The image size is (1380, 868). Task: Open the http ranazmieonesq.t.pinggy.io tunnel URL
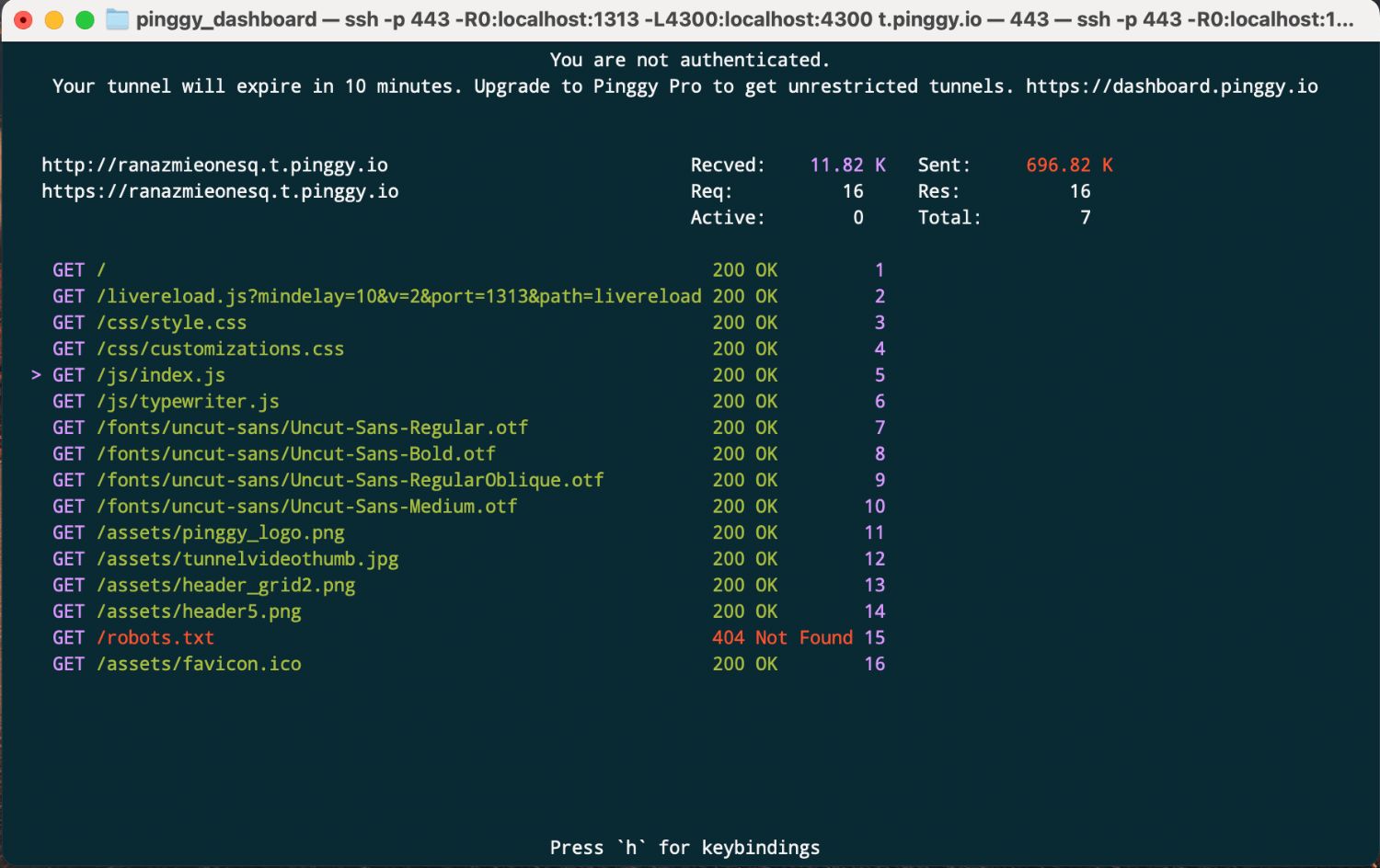point(214,165)
